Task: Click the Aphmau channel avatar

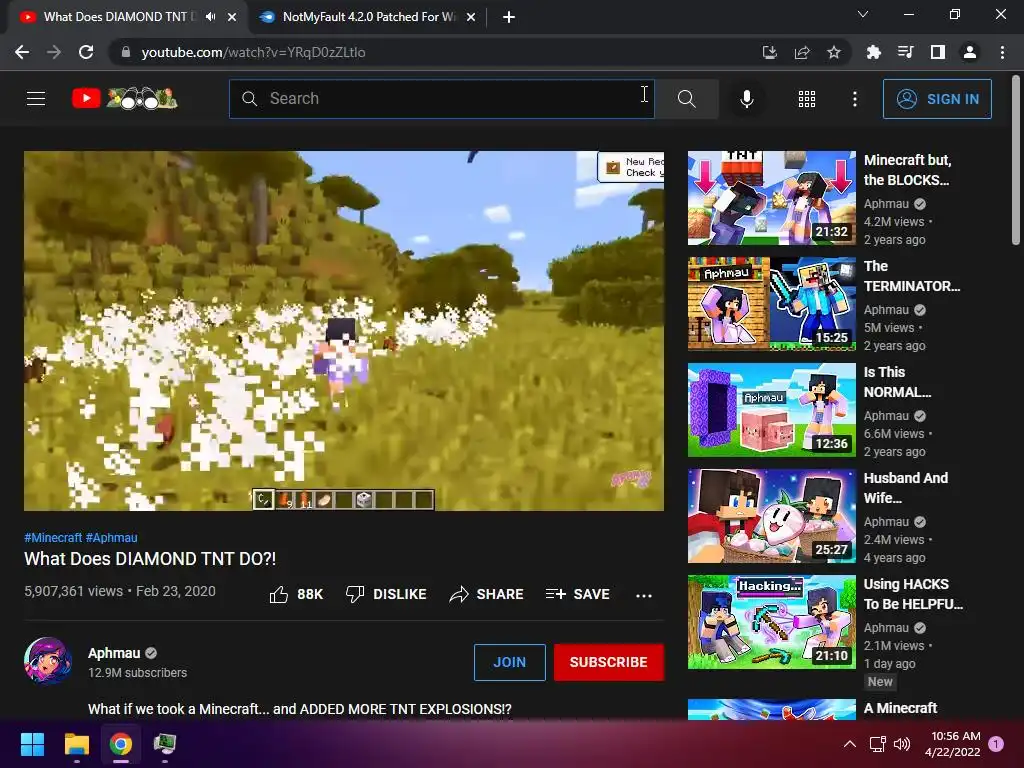Action: click(x=48, y=661)
